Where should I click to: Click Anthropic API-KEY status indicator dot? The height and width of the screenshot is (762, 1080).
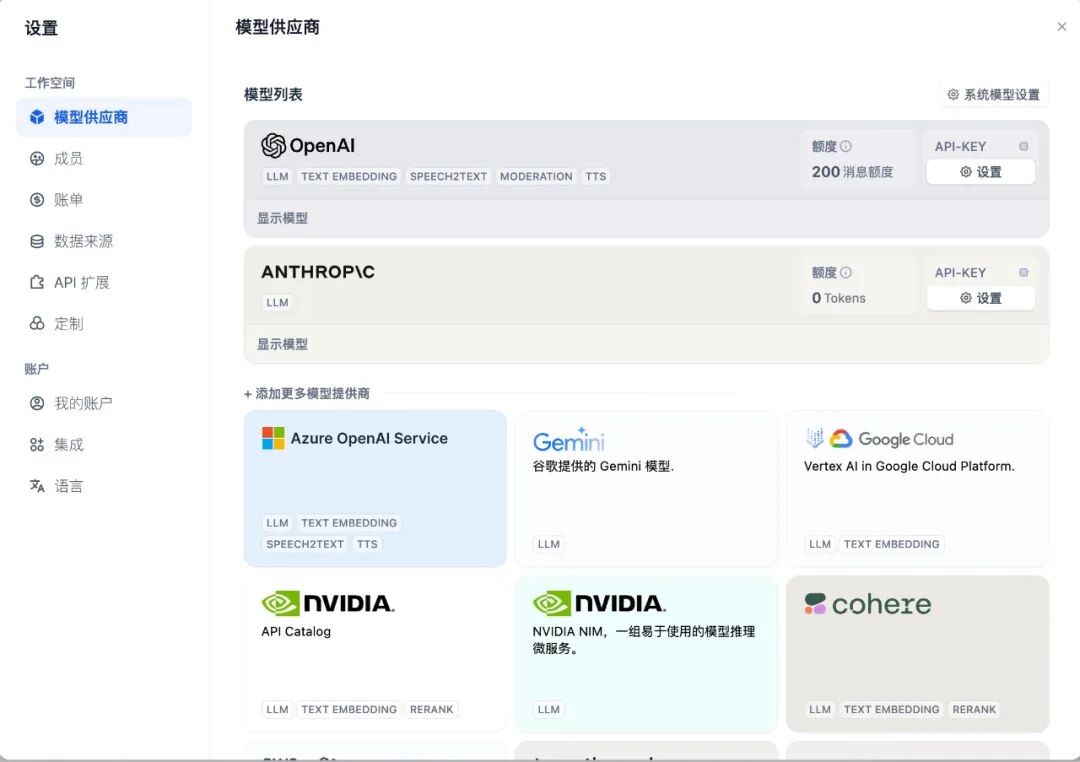[1023, 272]
